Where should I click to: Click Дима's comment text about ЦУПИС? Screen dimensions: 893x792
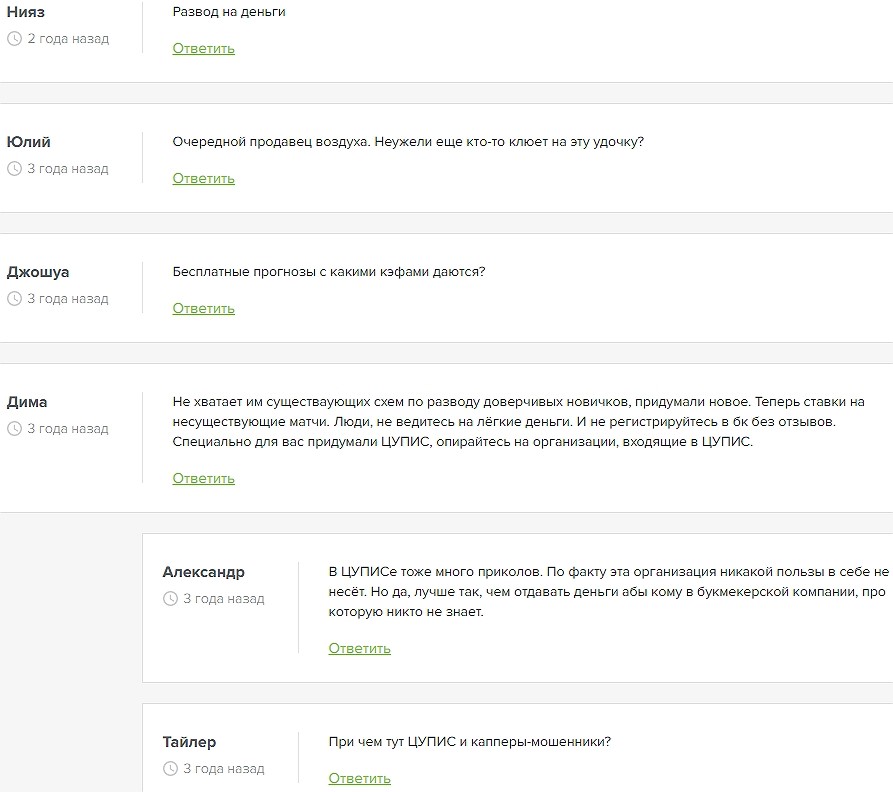(518, 421)
